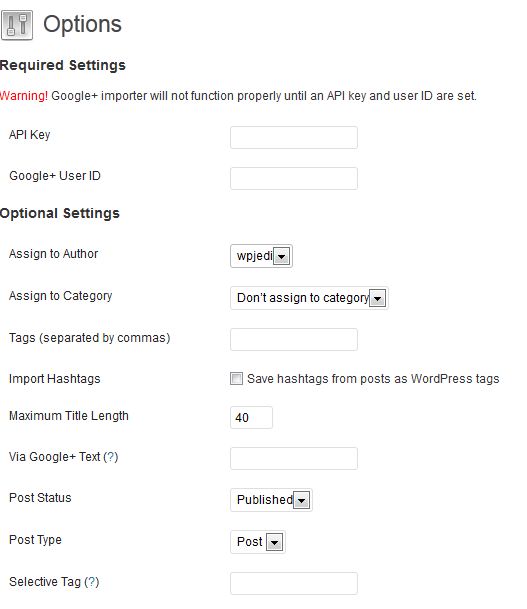The image size is (527, 609).
Task: Open the Via Google+ Text help link
Action: (111, 457)
